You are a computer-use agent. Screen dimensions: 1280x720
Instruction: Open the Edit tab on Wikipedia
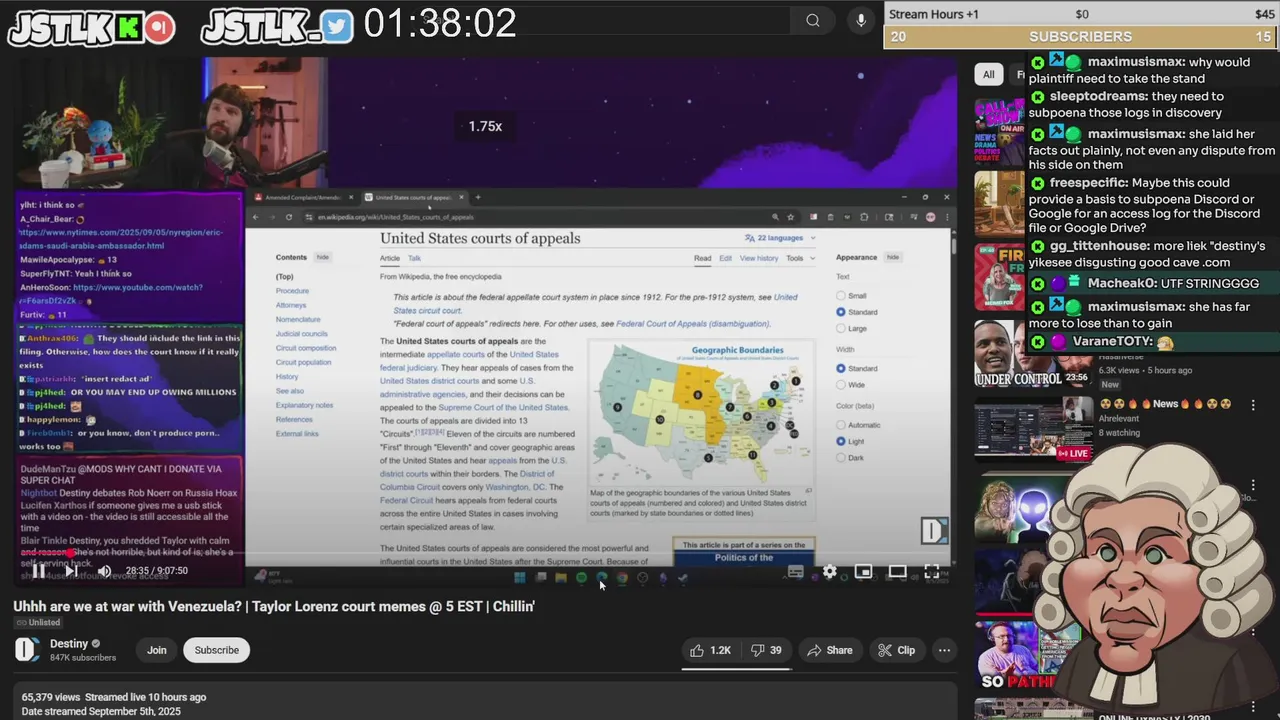point(726,258)
